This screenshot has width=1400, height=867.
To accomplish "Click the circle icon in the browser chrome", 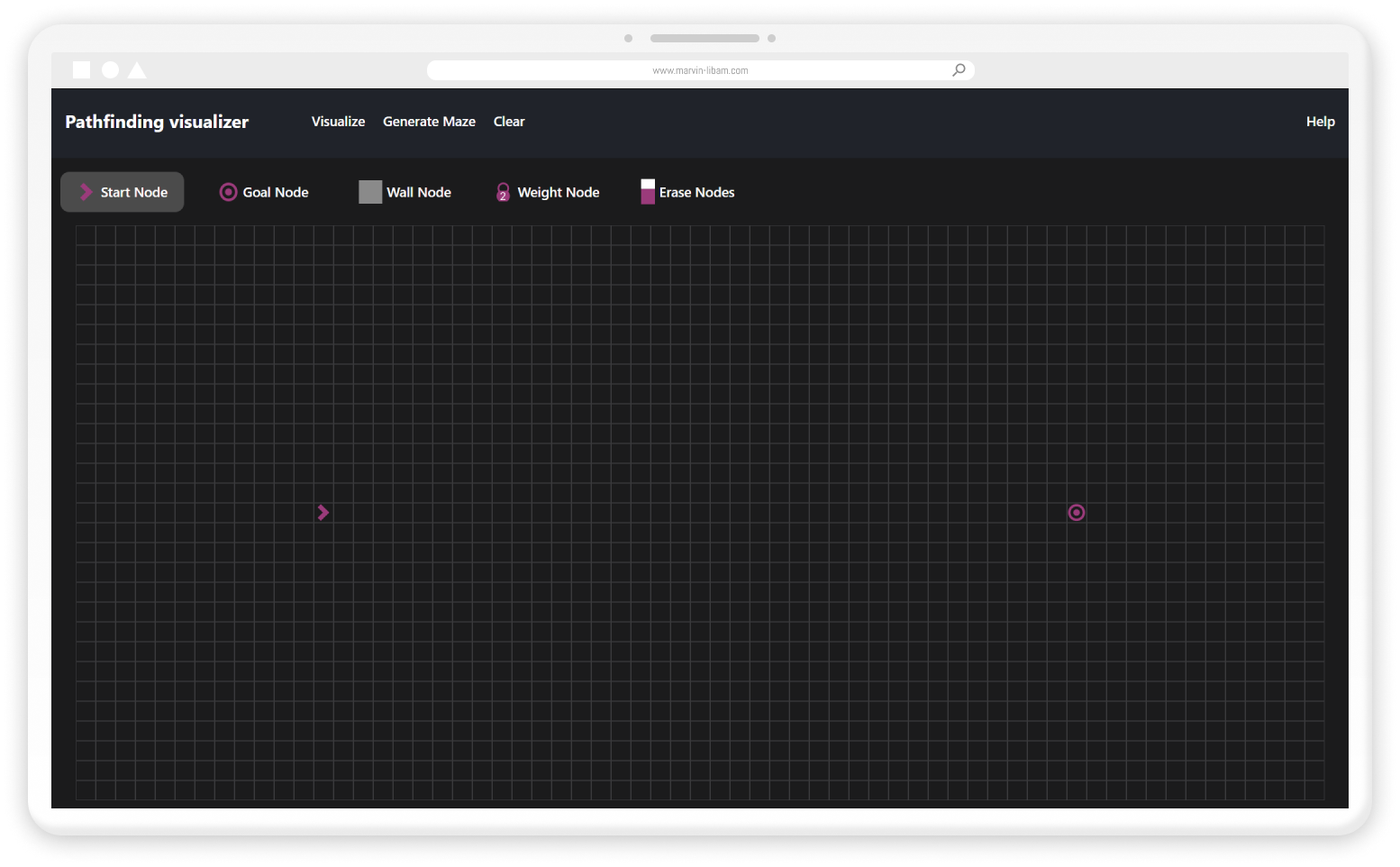I will [109, 68].
